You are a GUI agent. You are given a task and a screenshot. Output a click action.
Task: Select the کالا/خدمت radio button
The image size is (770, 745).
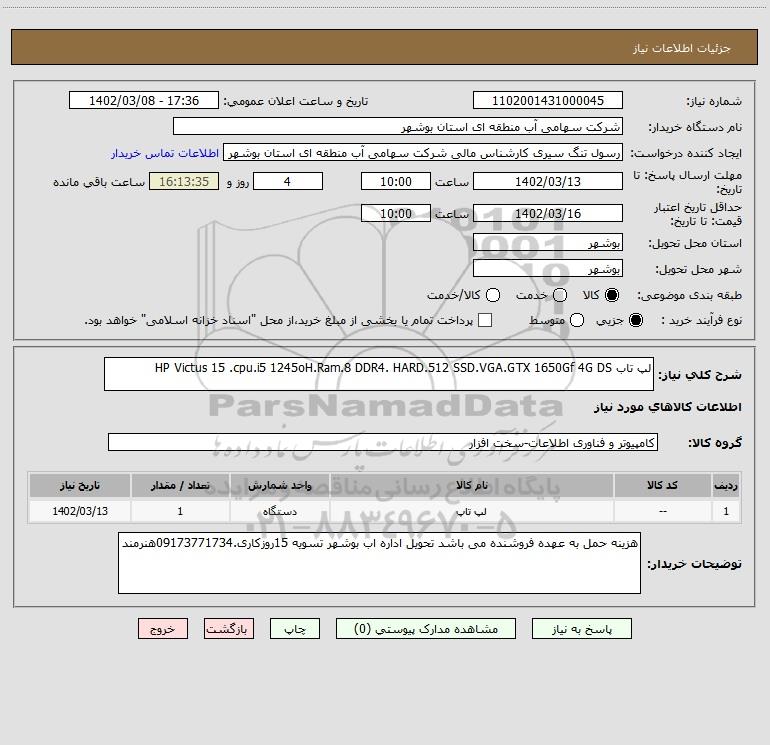493,295
